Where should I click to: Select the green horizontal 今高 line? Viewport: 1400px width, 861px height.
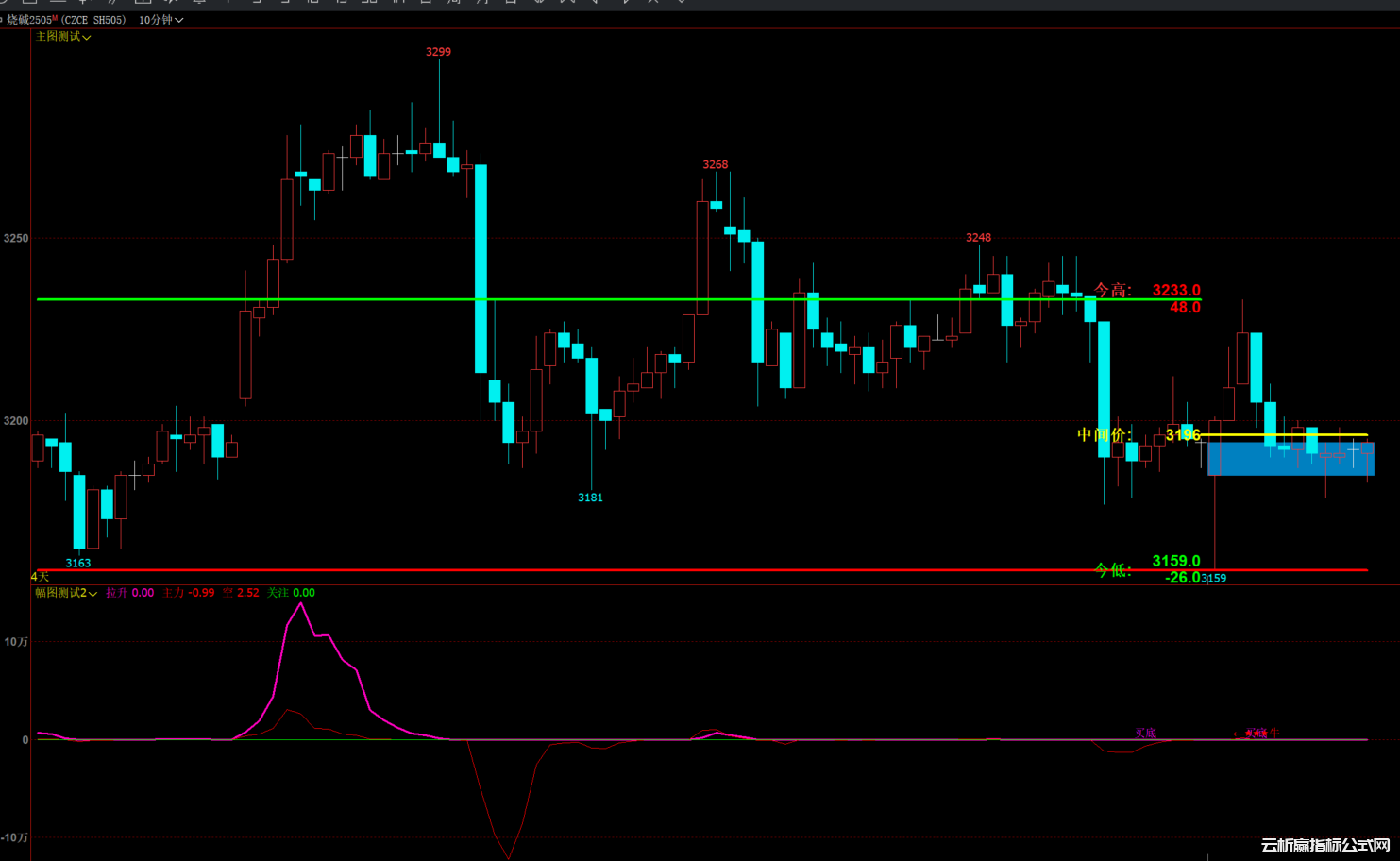coord(618,299)
